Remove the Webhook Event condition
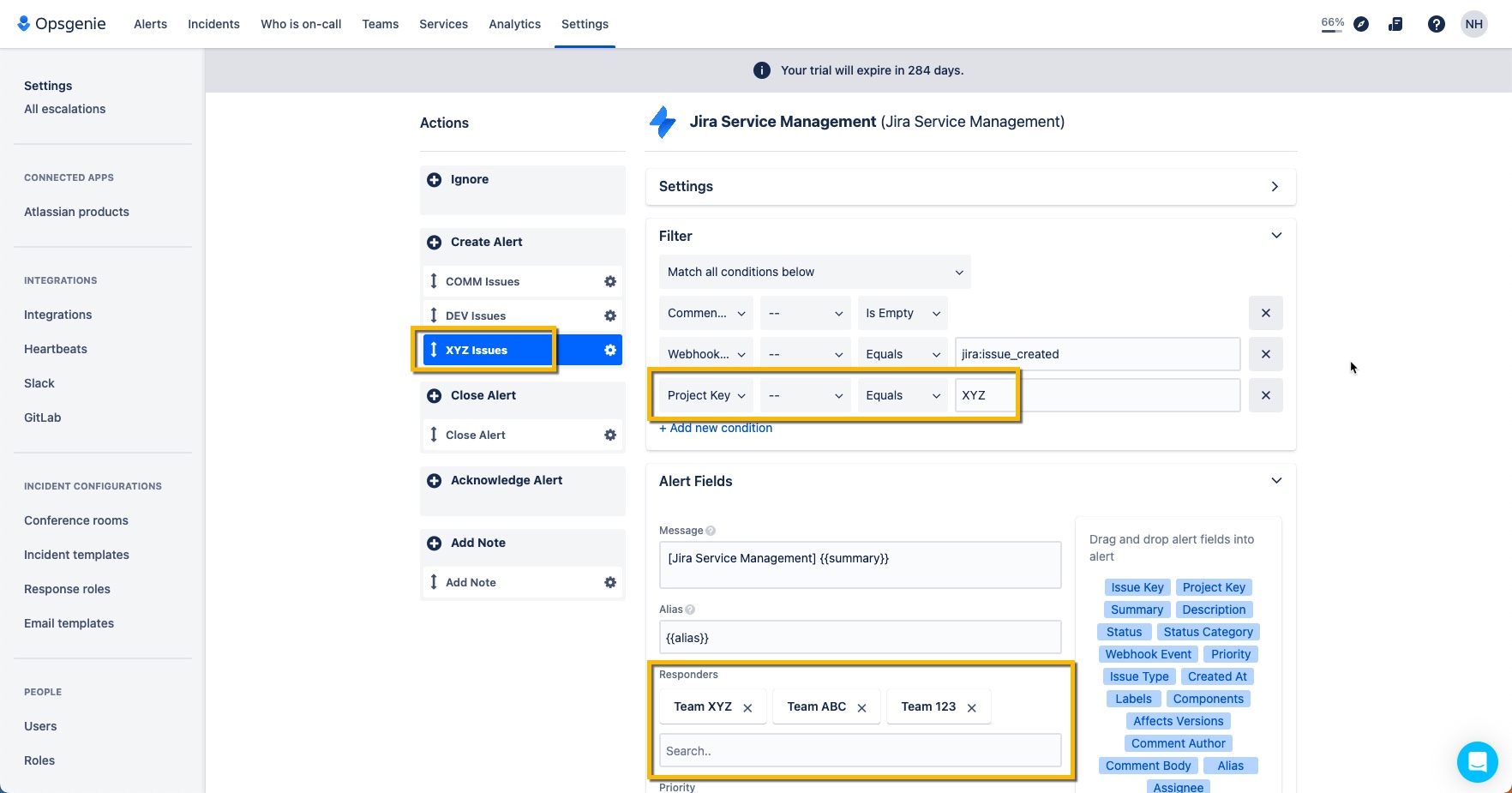Screen dimensions: 1512x793 [x=1266, y=354]
